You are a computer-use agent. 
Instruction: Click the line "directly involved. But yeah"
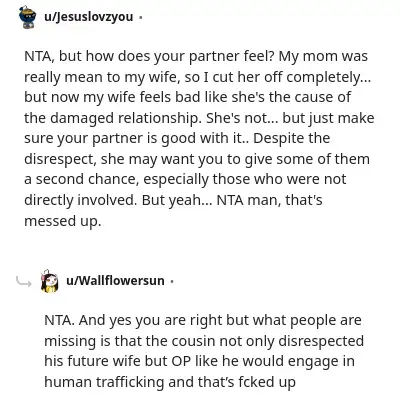(x=173, y=201)
